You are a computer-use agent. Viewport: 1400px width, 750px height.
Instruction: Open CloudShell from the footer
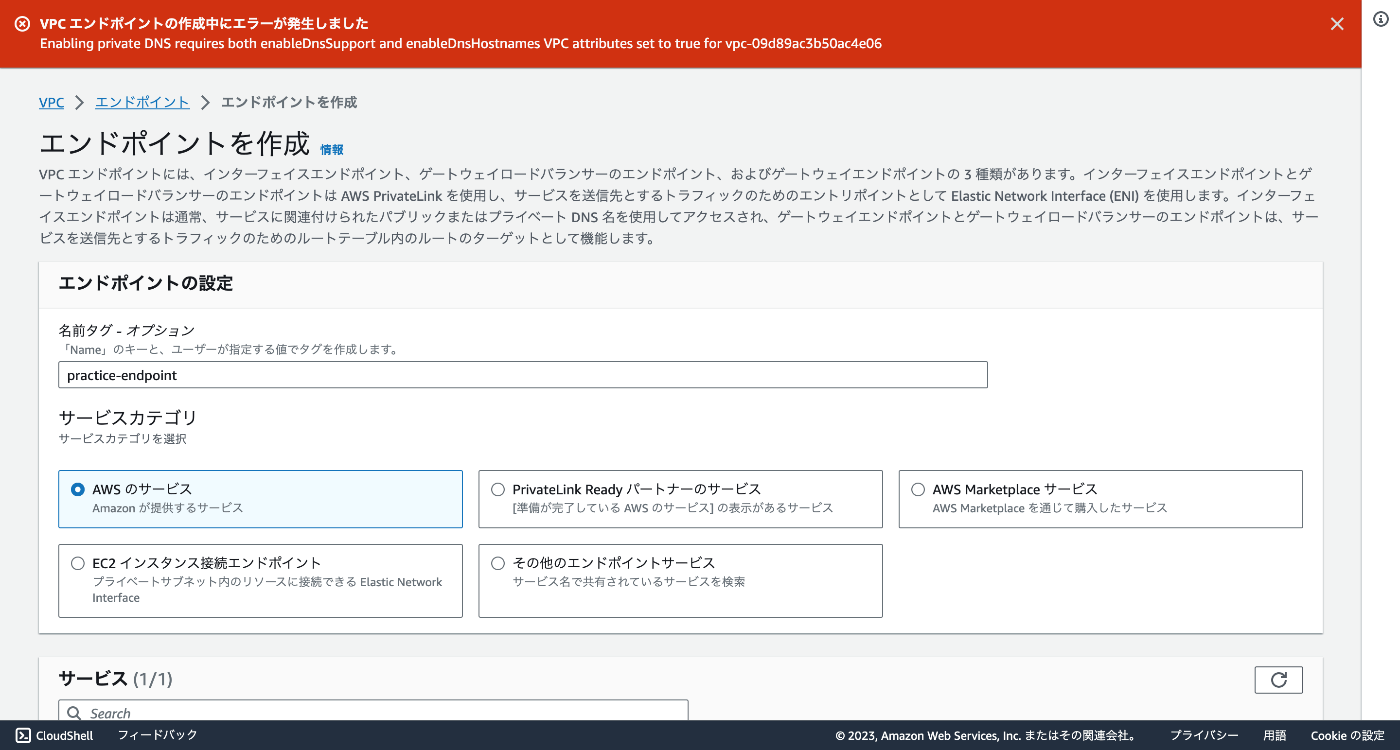[x=55, y=735]
